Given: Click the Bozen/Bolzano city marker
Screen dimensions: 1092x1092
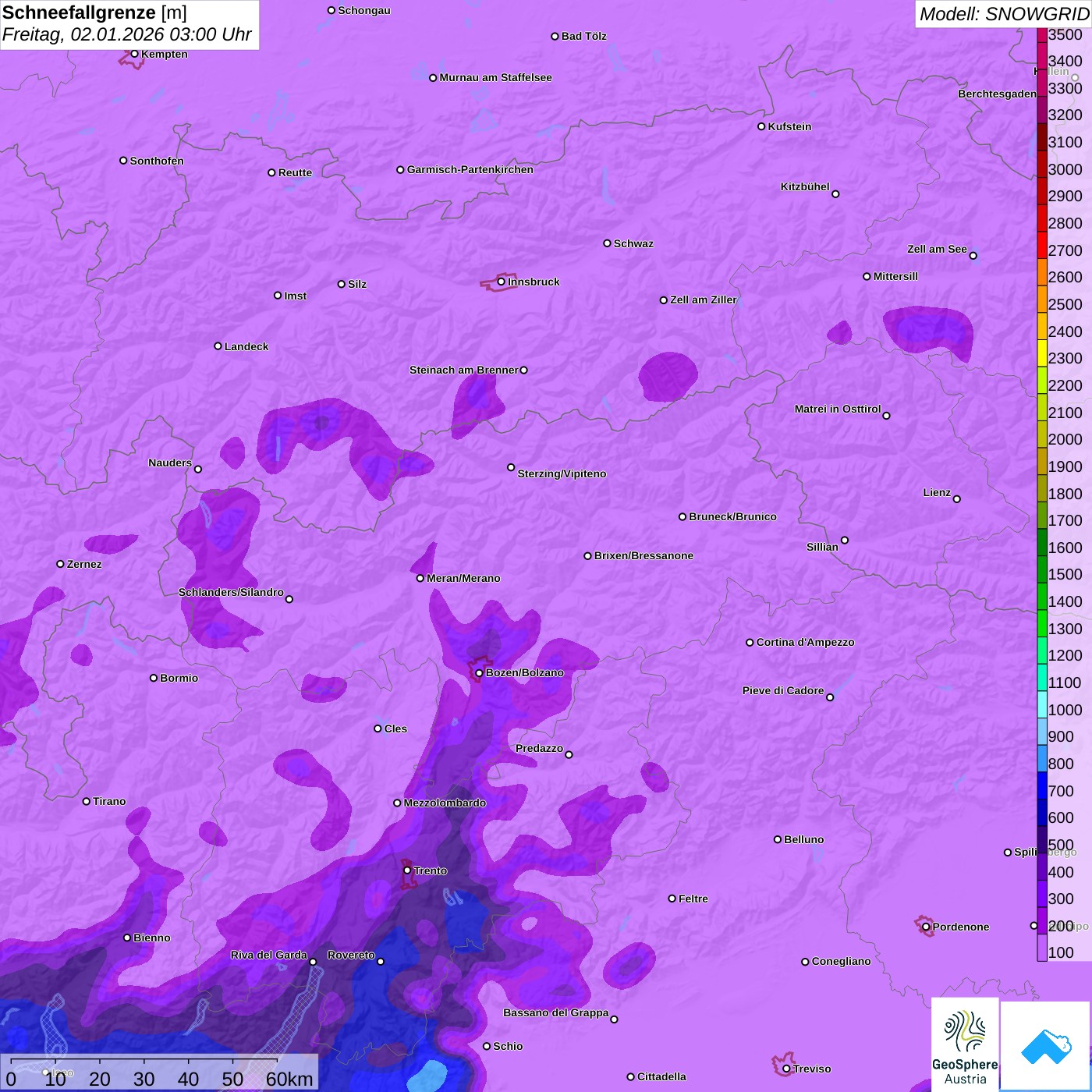Looking at the screenshot, I should 480,672.
